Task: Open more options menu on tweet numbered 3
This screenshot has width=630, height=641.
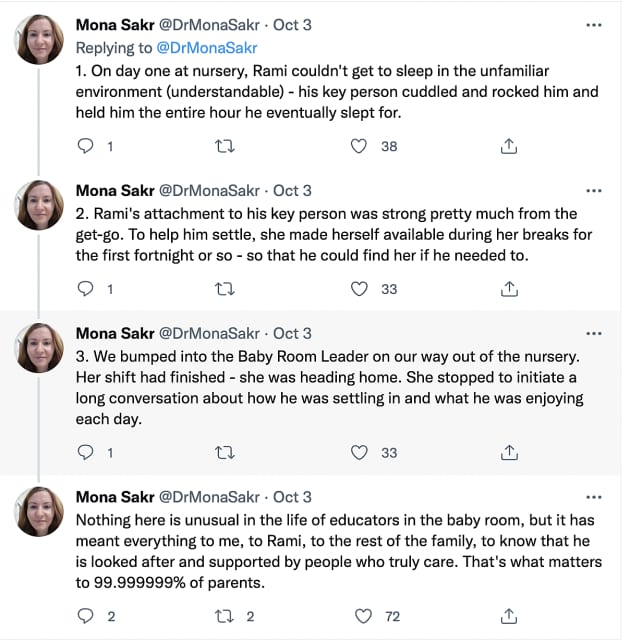Action: pos(594,333)
